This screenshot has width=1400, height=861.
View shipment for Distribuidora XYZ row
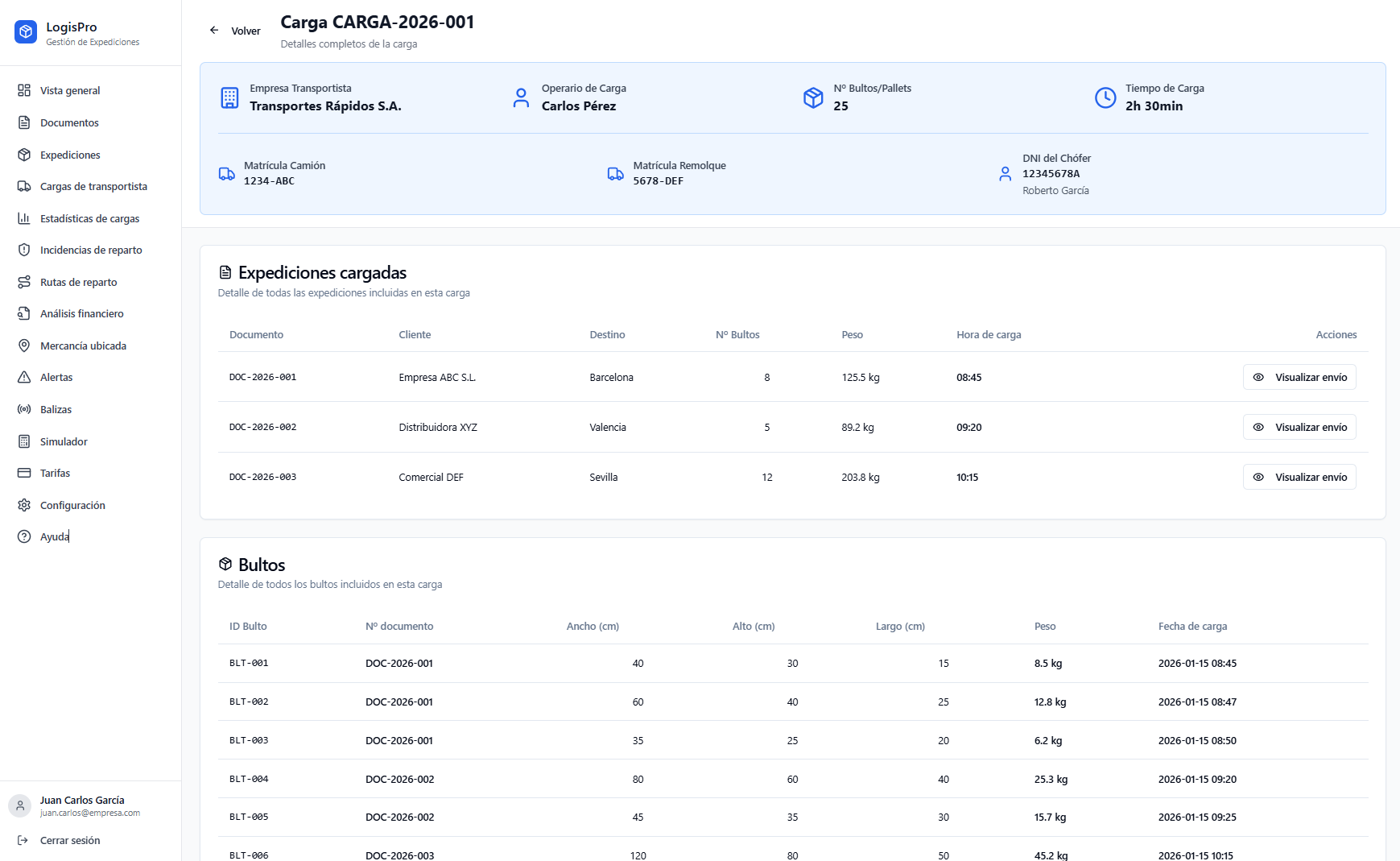(1299, 428)
